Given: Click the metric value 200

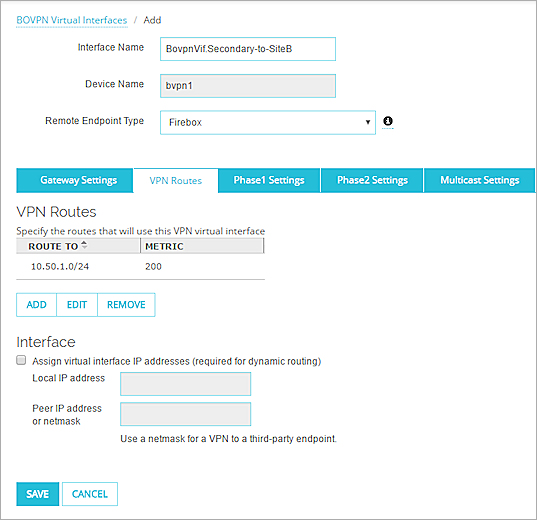Looking at the screenshot, I should click(153, 267).
